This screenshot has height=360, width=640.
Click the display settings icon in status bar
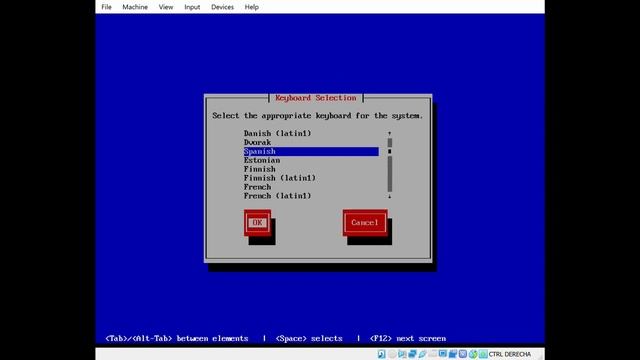[442, 353]
